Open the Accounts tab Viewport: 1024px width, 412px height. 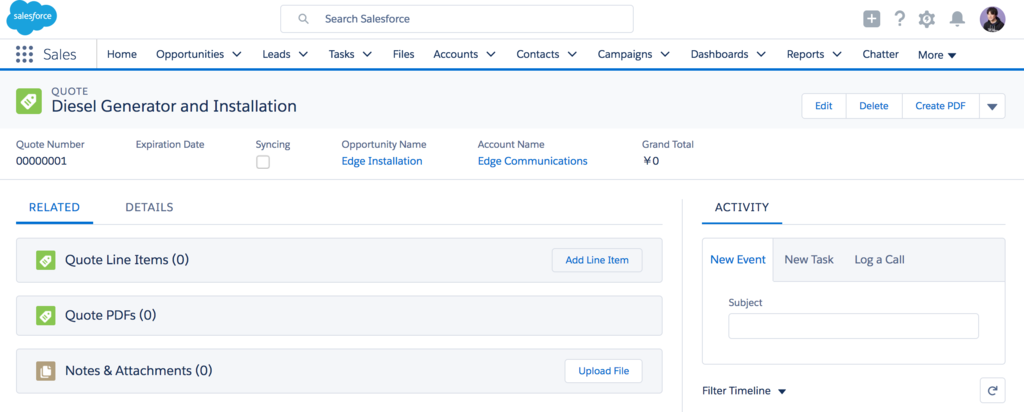click(x=455, y=54)
